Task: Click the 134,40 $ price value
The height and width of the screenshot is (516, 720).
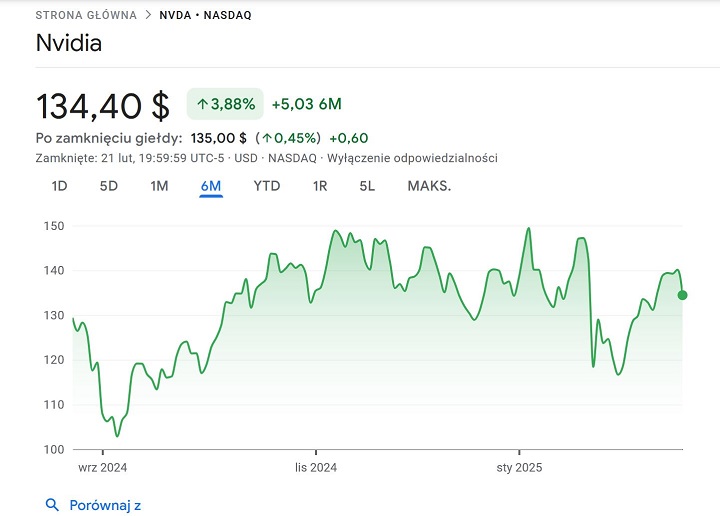Action: [103, 104]
